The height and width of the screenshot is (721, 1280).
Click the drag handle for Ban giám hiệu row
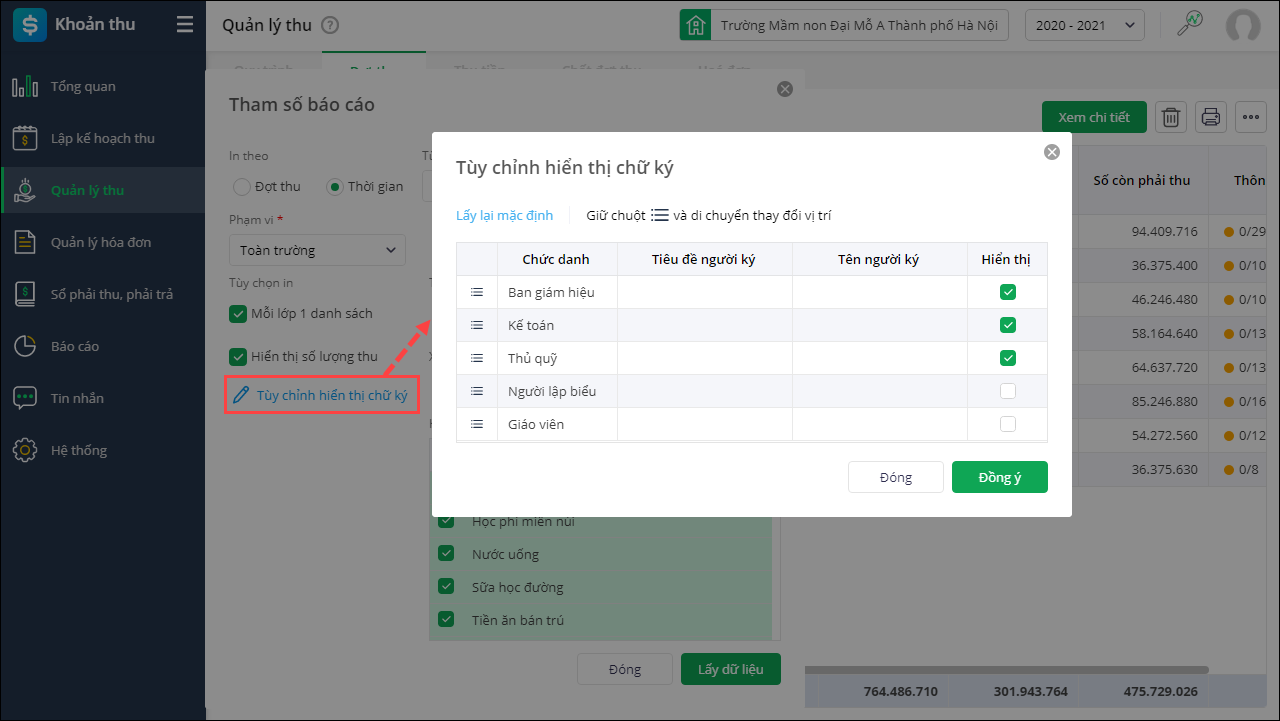(477, 292)
